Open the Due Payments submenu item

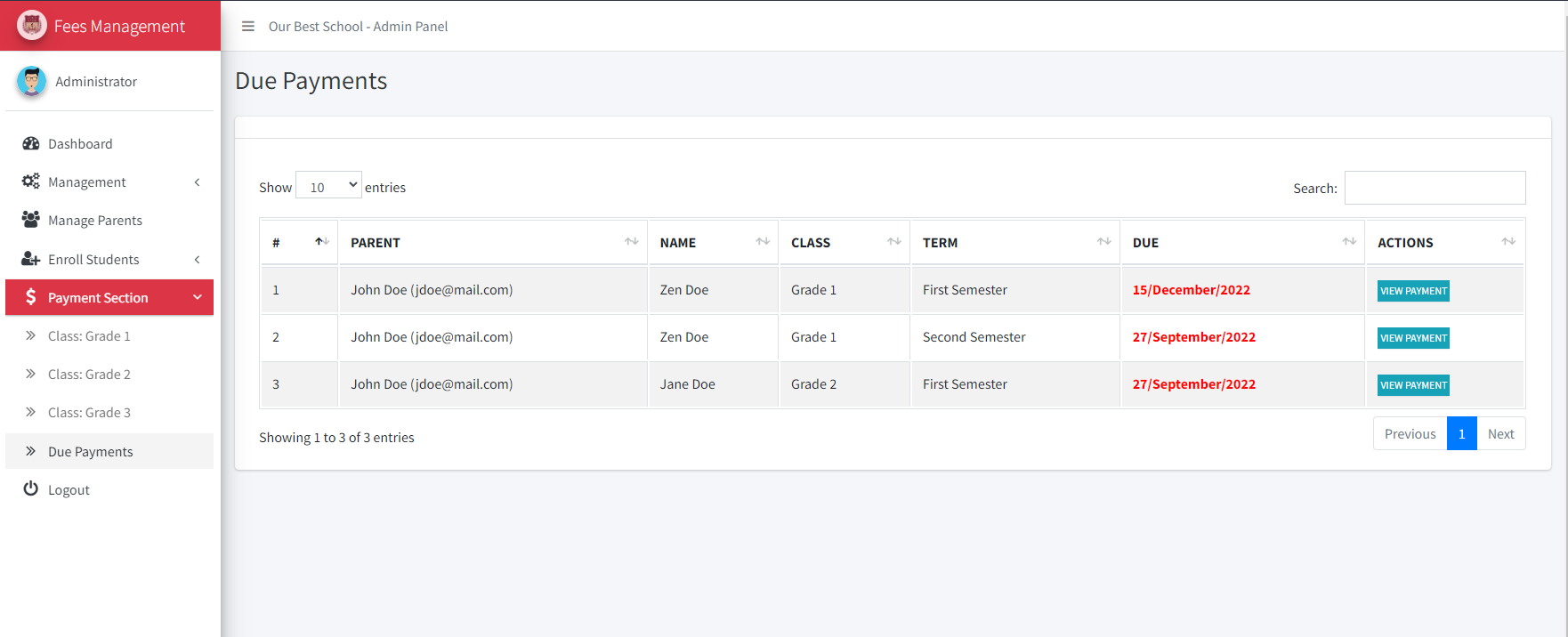(109, 451)
